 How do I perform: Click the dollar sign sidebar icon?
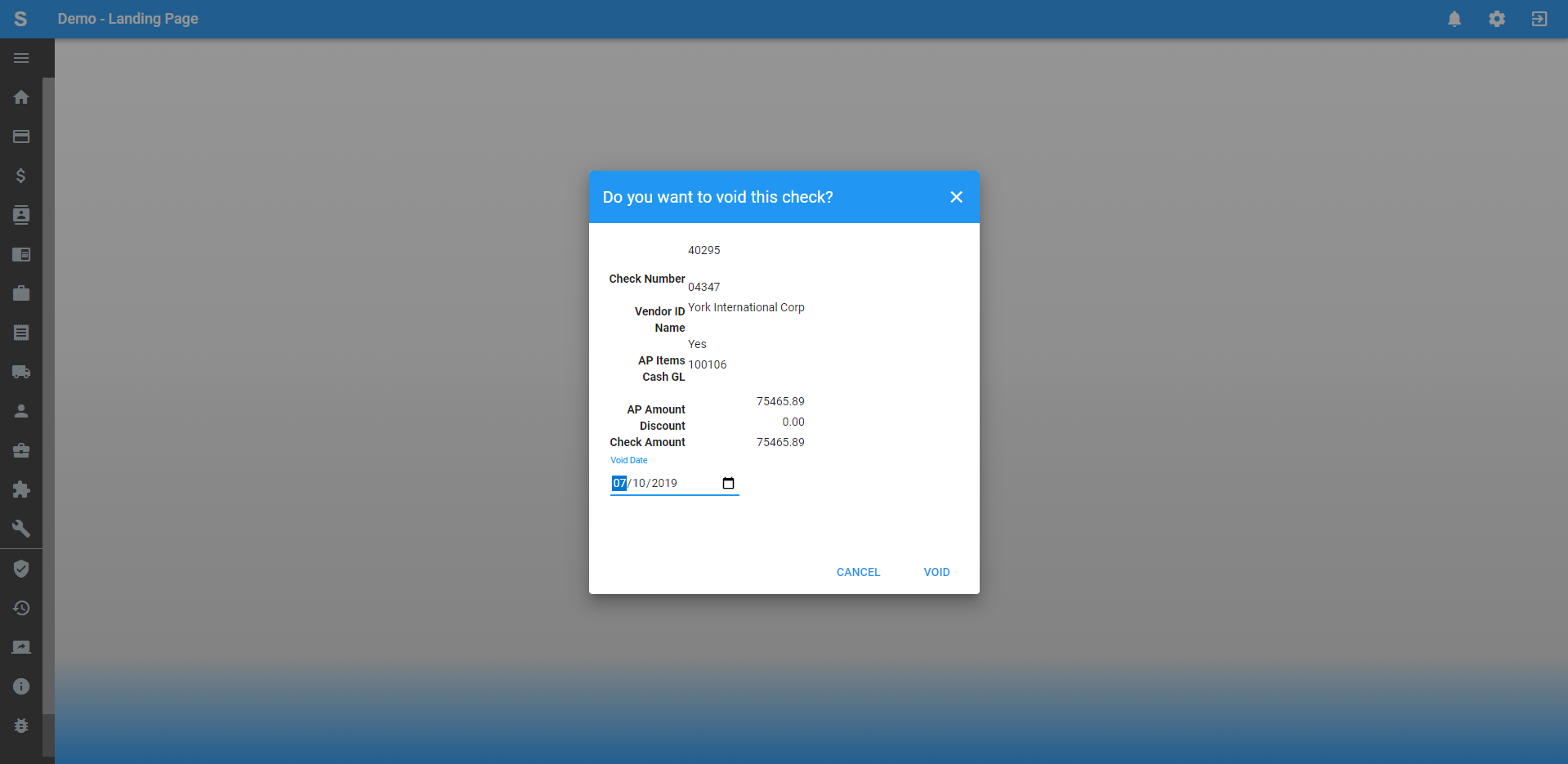click(x=21, y=176)
